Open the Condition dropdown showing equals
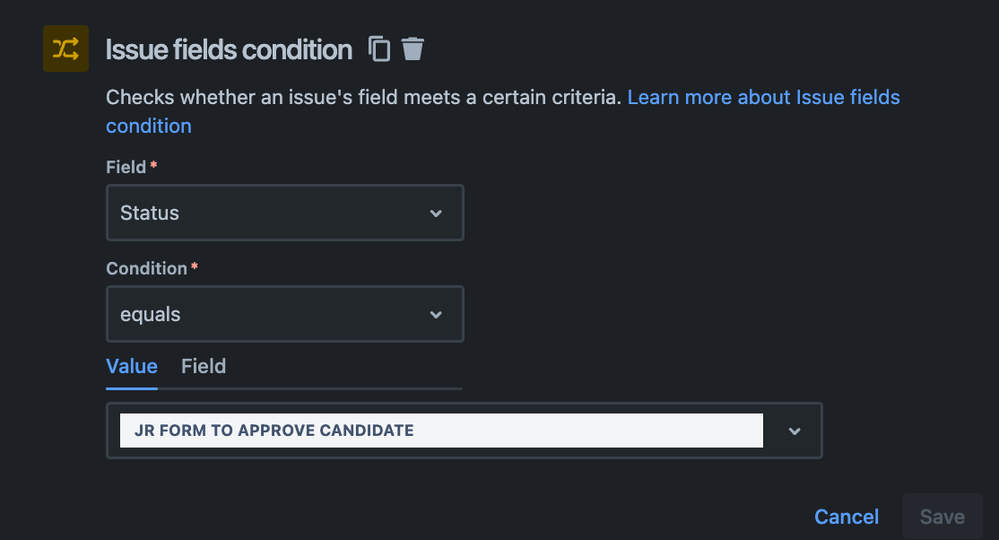 [x=285, y=314]
